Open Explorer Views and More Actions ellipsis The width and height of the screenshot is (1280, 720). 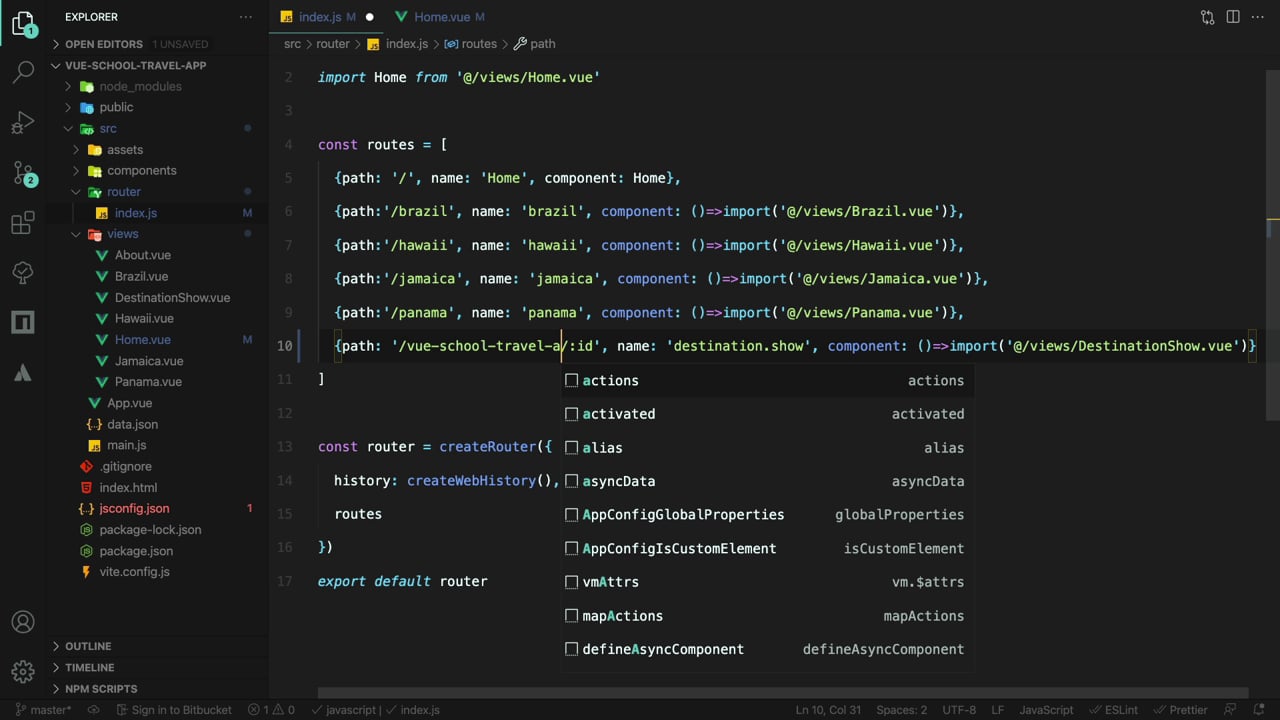coord(246,17)
